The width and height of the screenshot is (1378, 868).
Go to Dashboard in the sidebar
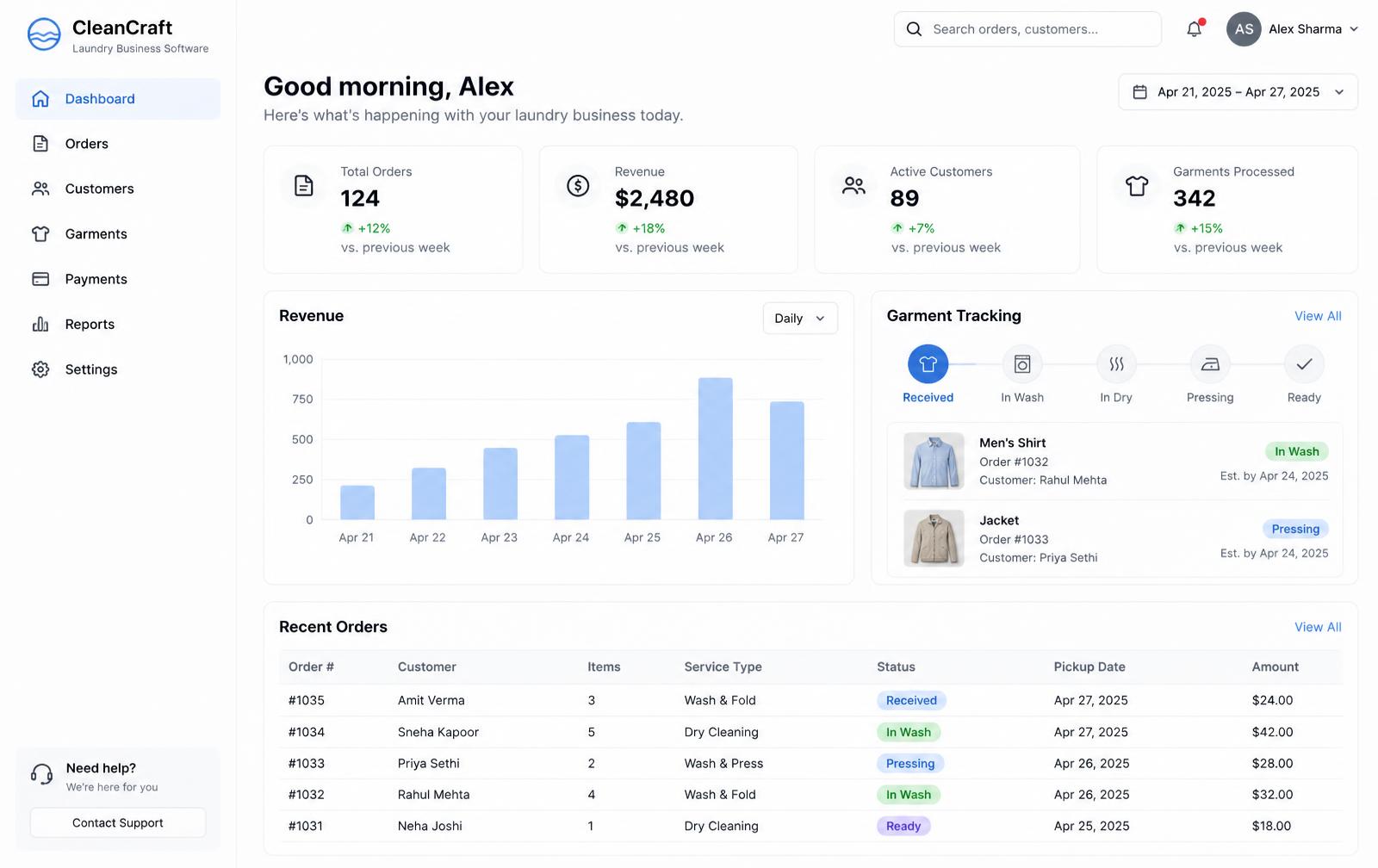pyautogui.click(x=118, y=99)
